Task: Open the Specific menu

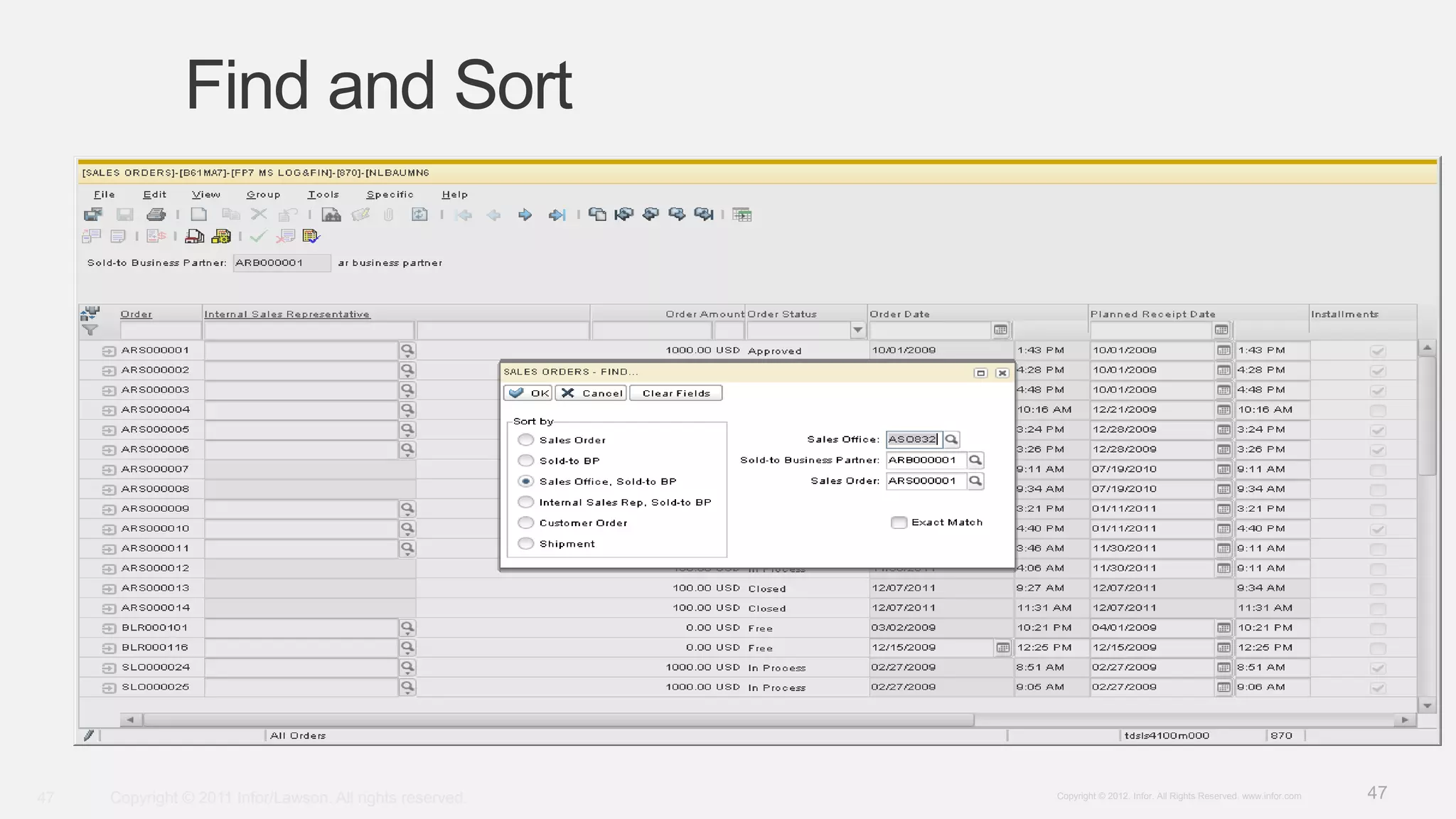Action: (x=390, y=194)
